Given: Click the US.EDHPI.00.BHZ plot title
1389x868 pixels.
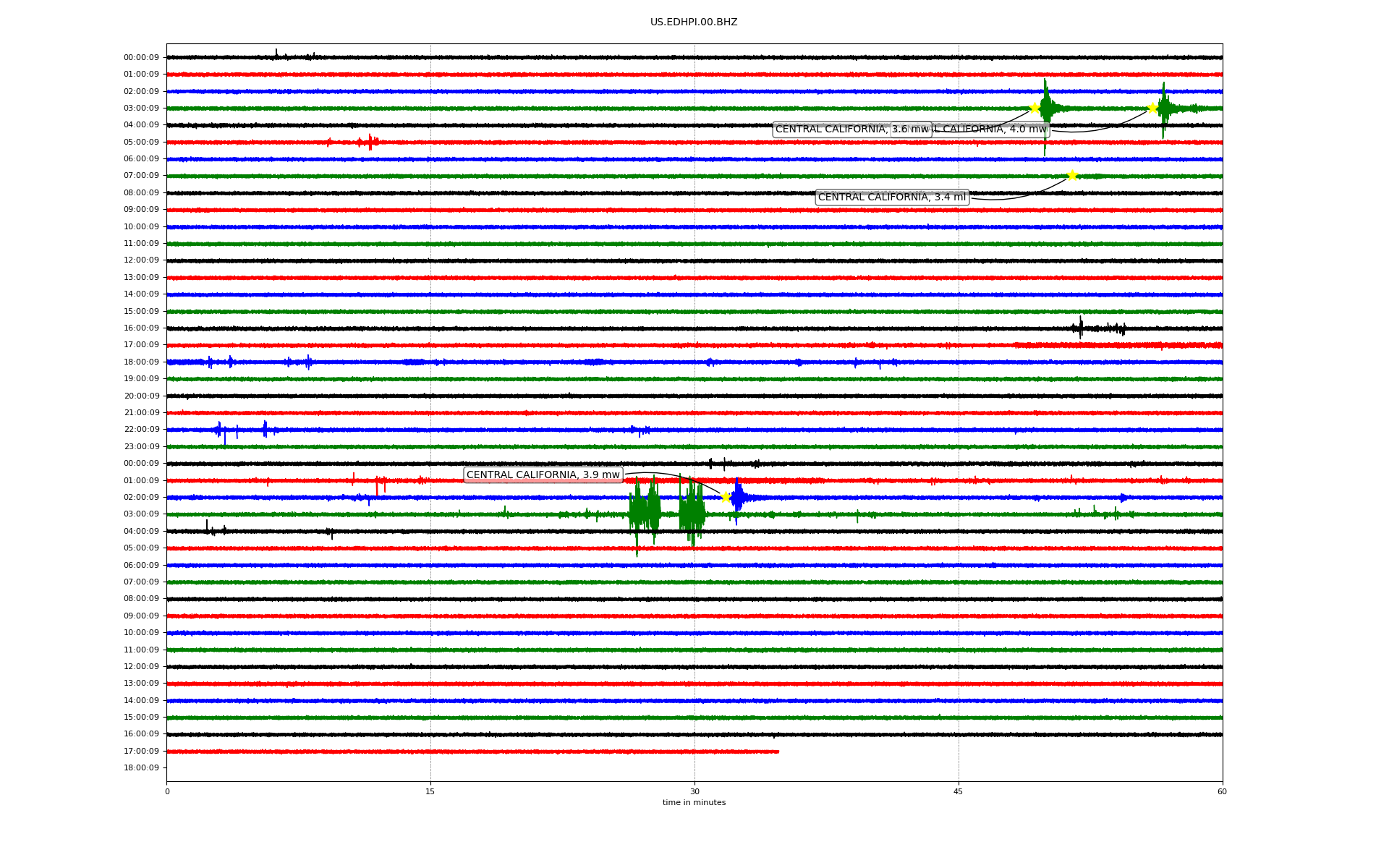Looking at the screenshot, I should [693, 22].
